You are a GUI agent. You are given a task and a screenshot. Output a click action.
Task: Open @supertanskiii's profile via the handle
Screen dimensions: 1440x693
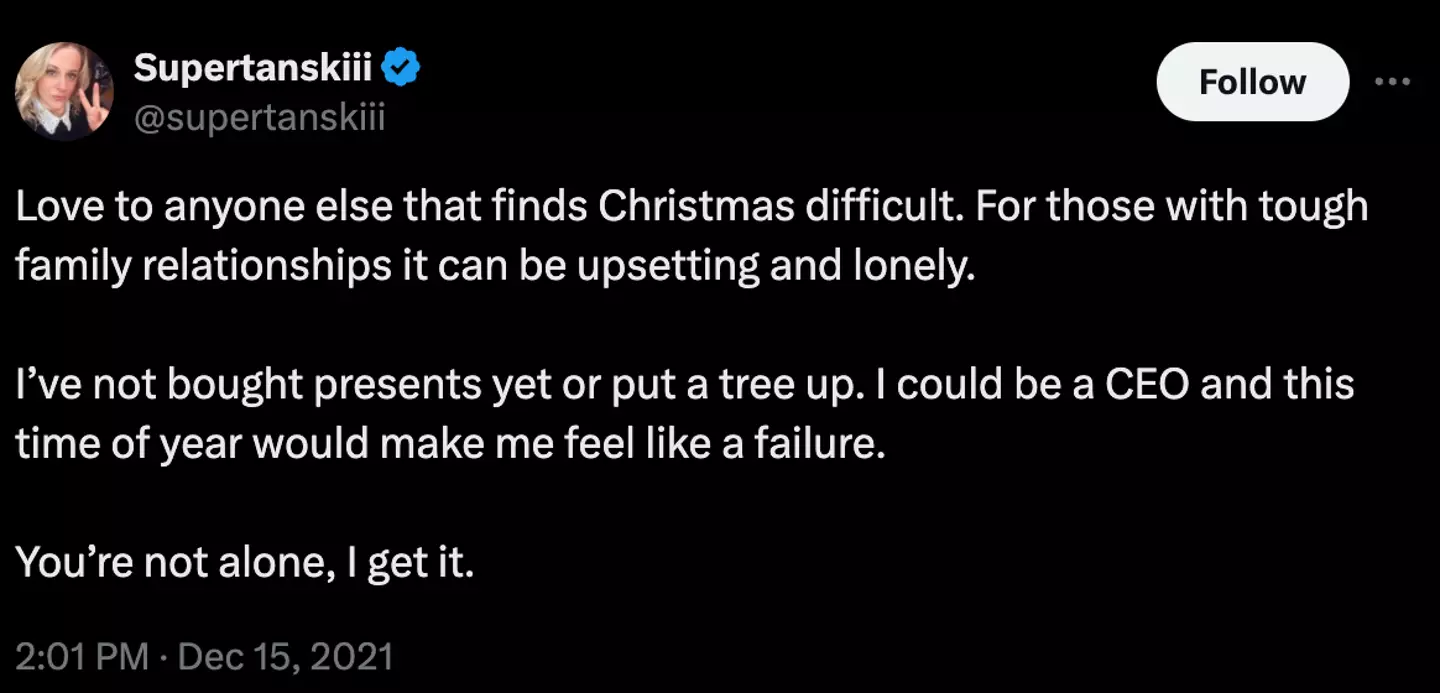click(261, 118)
